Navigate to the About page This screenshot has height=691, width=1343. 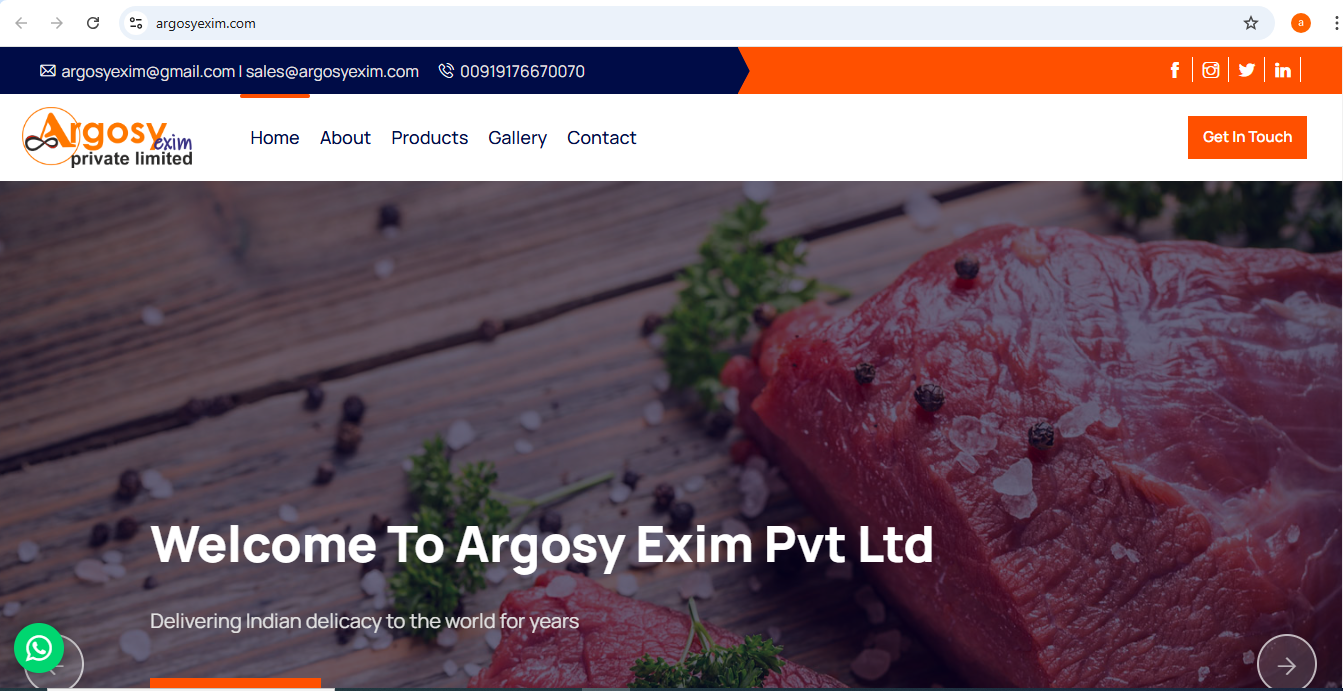point(345,138)
